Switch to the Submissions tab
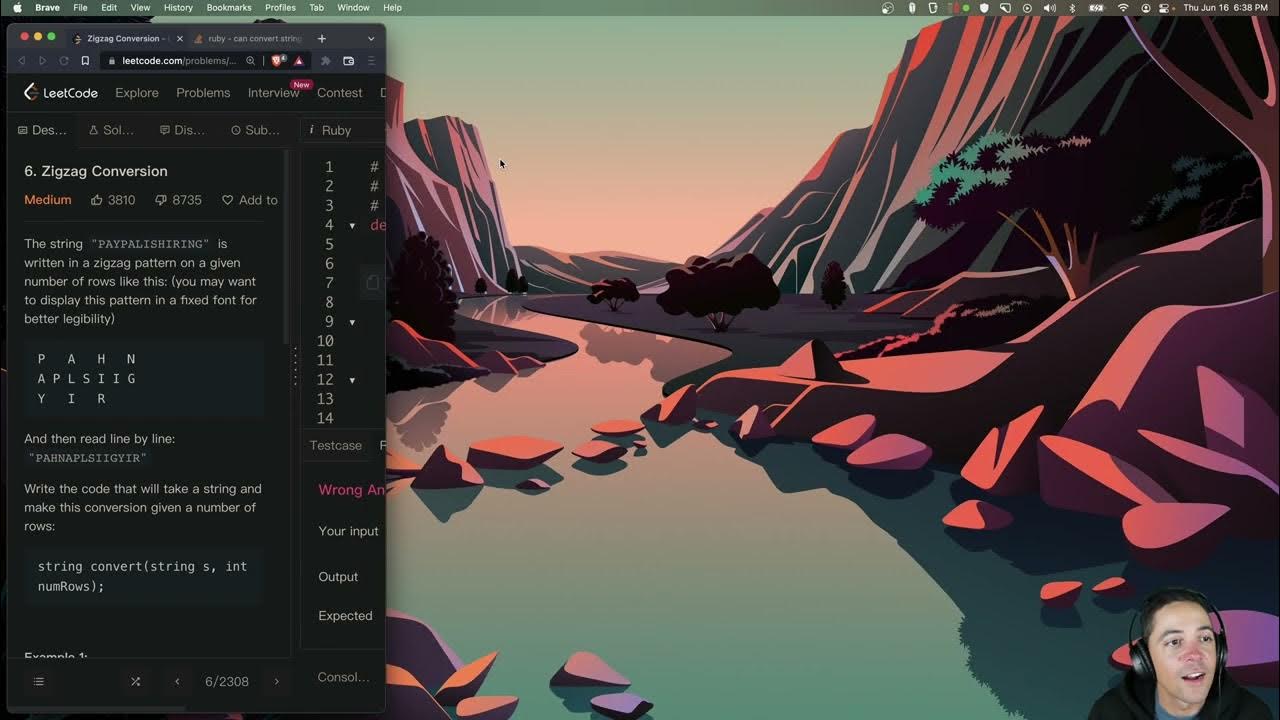Image resolution: width=1280 pixels, height=720 pixels. [256, 130]
